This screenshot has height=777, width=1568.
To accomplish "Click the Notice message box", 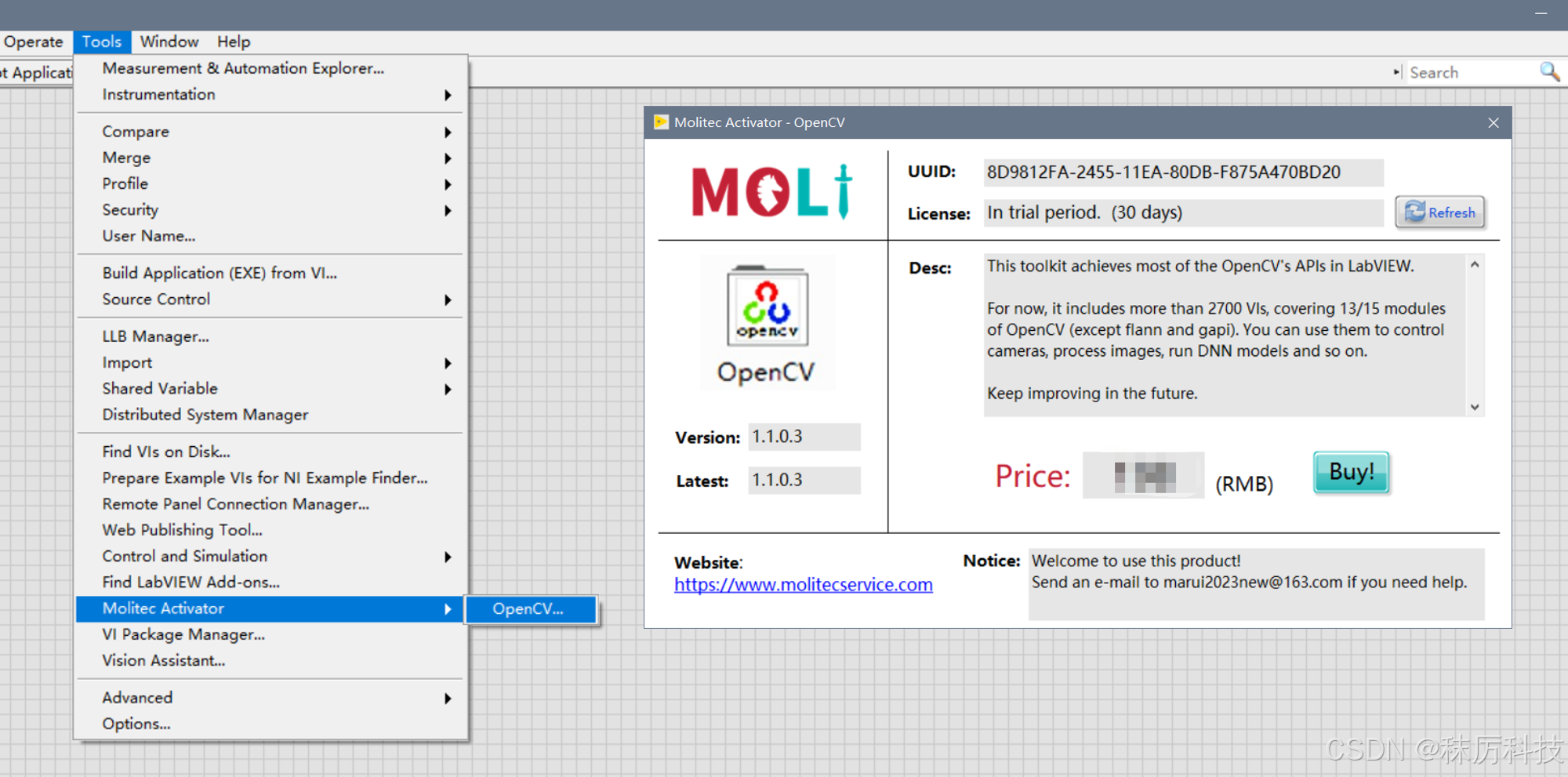I will coord(1256,584).
